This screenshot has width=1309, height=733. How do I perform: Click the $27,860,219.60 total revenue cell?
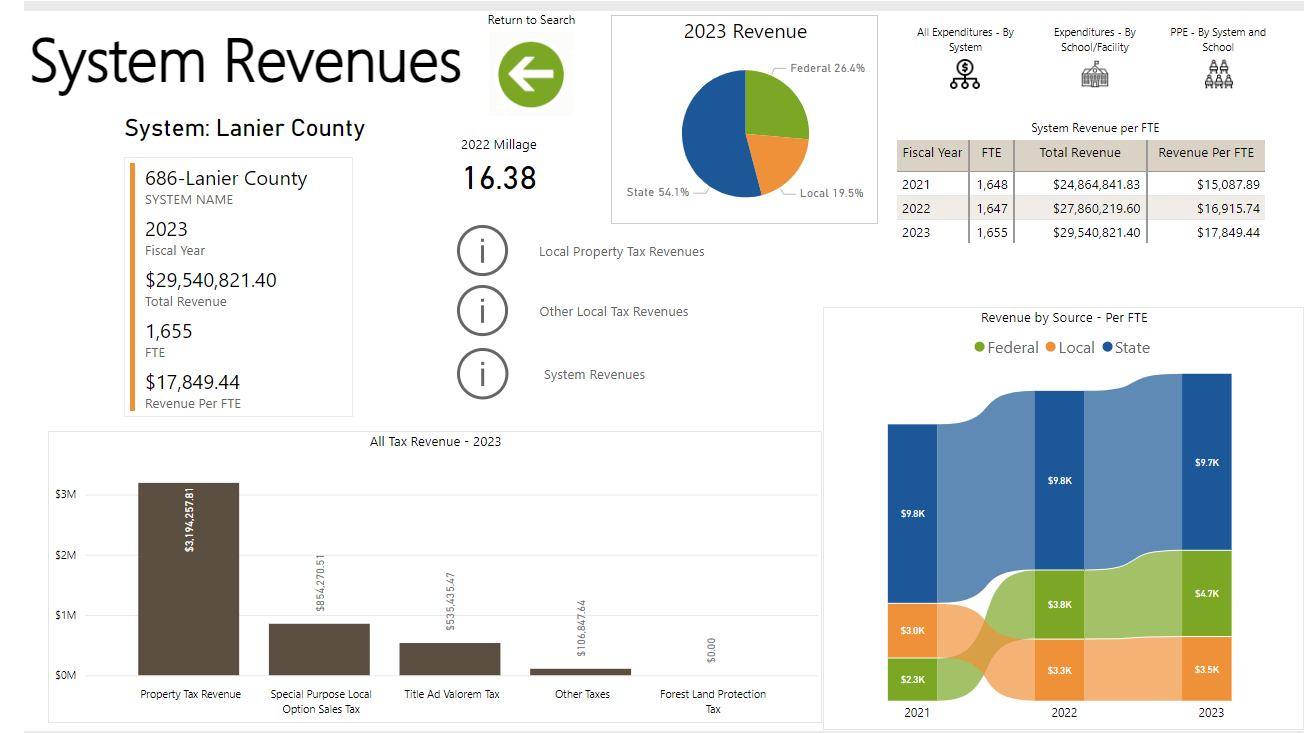pyautogui.click(x=1080, y=208)
